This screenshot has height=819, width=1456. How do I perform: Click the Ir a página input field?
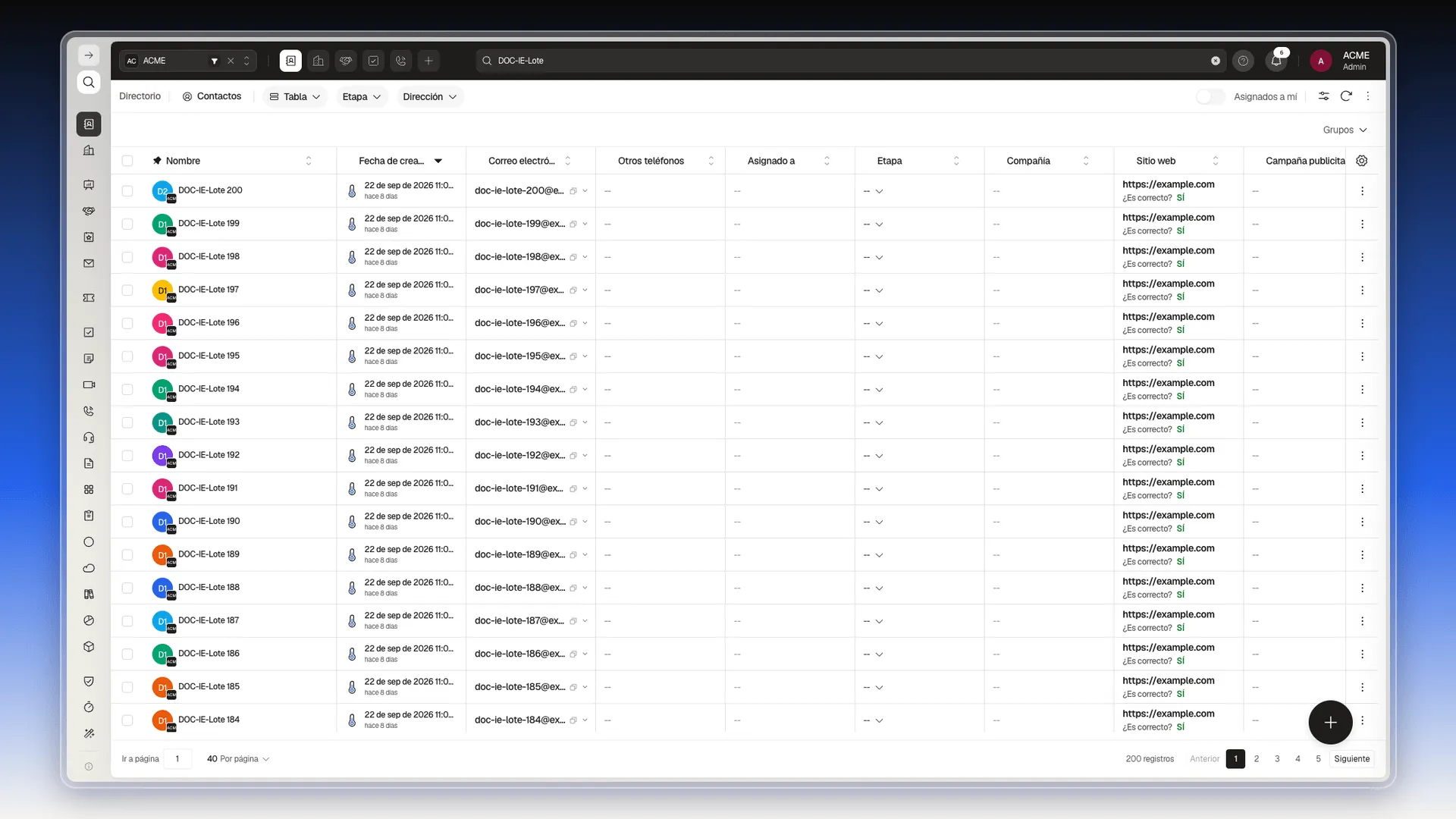[x=177, y=758]
